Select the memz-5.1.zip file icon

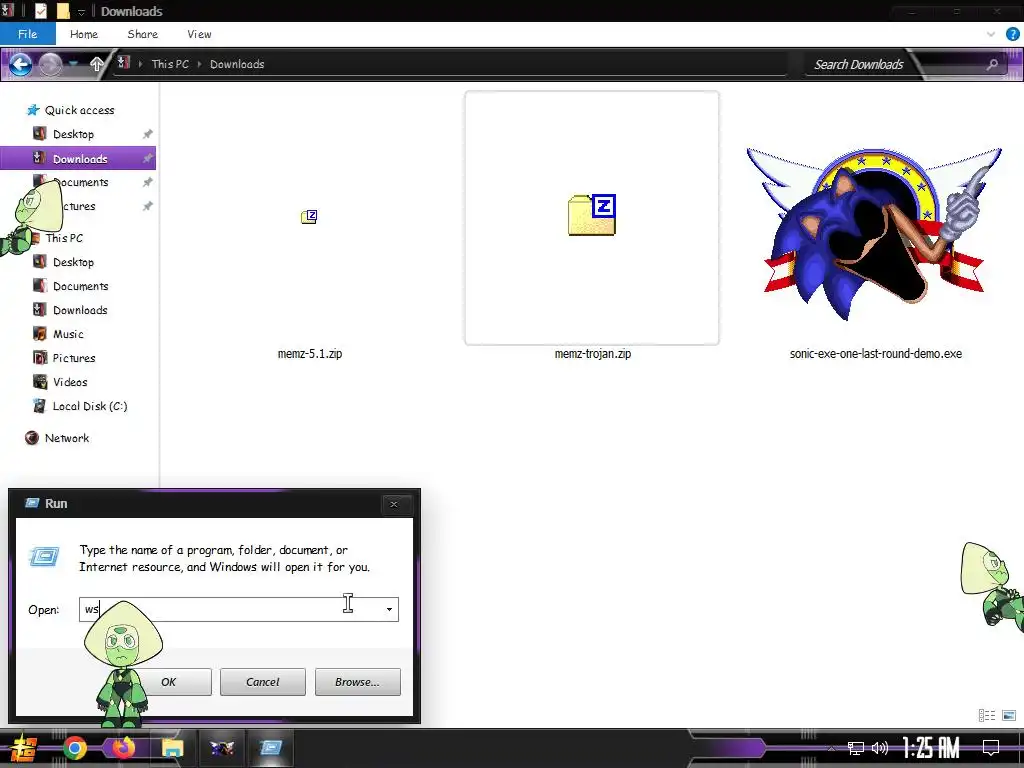point(309,217)
